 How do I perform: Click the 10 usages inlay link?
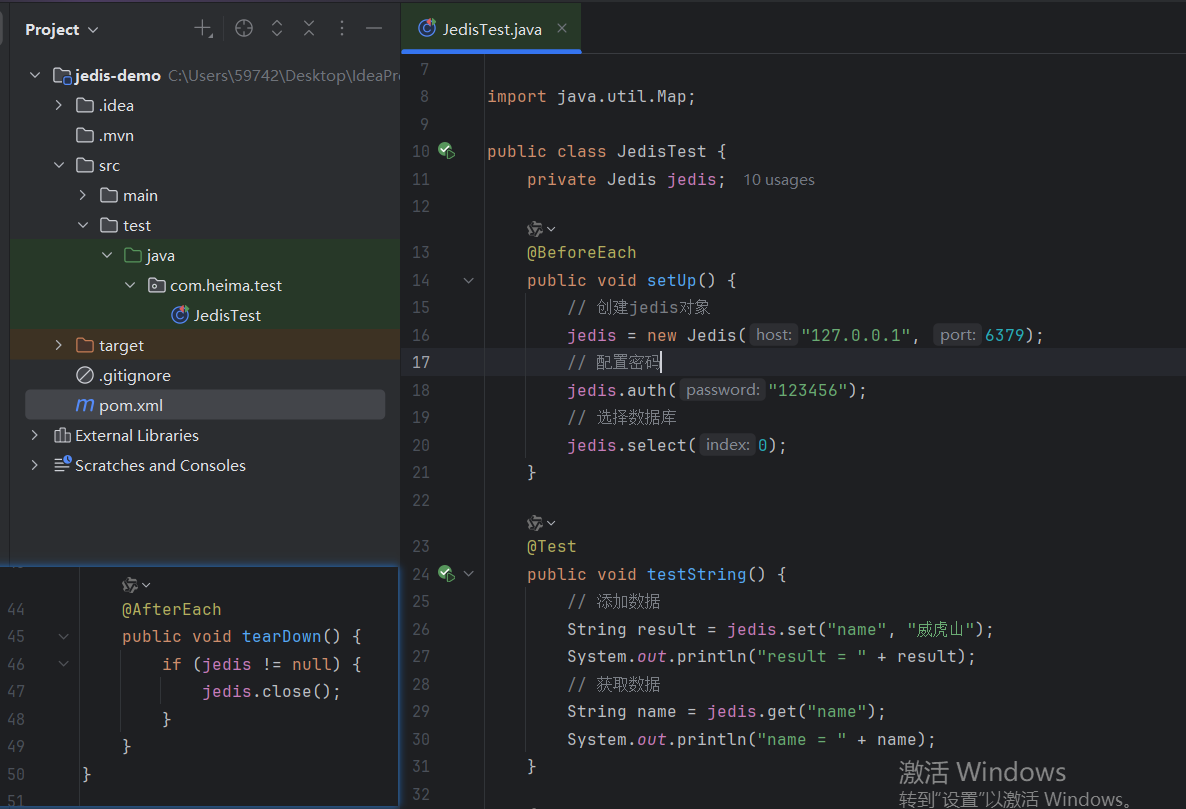point(778,180)
